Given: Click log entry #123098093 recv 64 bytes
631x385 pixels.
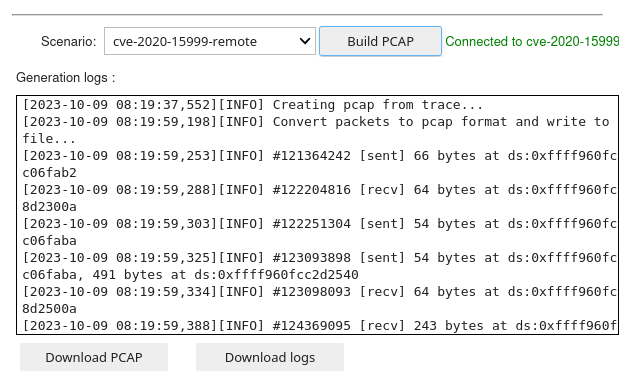Looking at the screenshot, I should [x=319, y=300].
